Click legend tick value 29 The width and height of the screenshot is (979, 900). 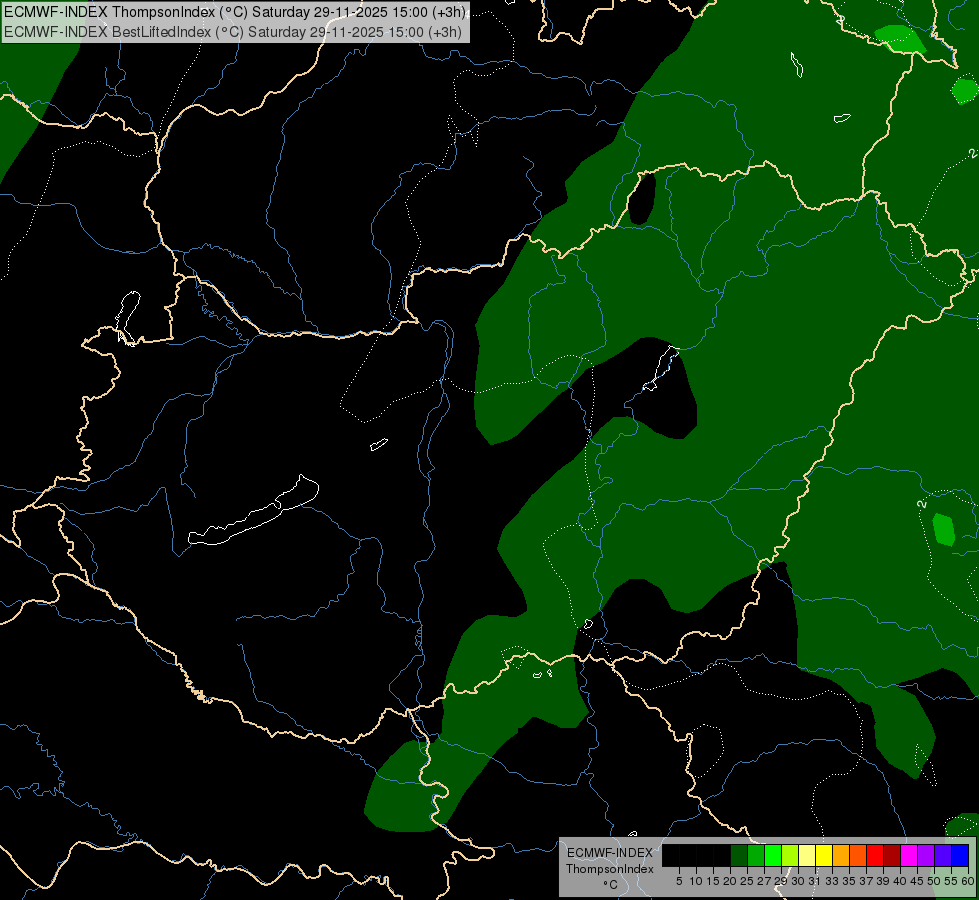pos(780,881)
